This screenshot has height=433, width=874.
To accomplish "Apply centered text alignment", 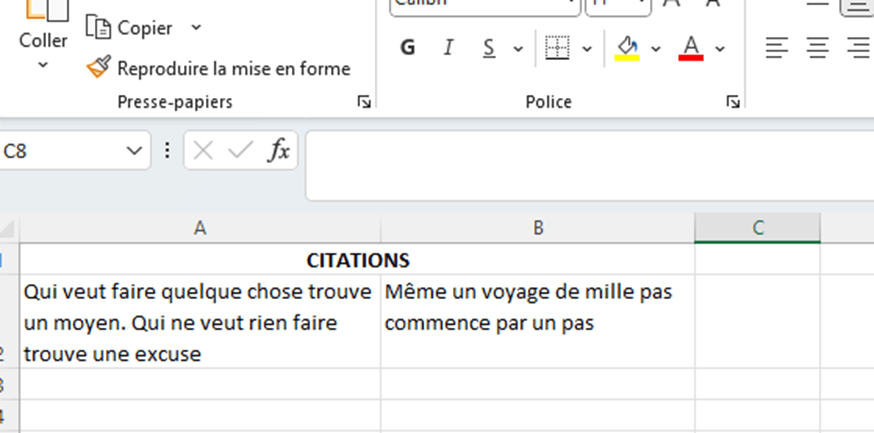I will (818, 47).
